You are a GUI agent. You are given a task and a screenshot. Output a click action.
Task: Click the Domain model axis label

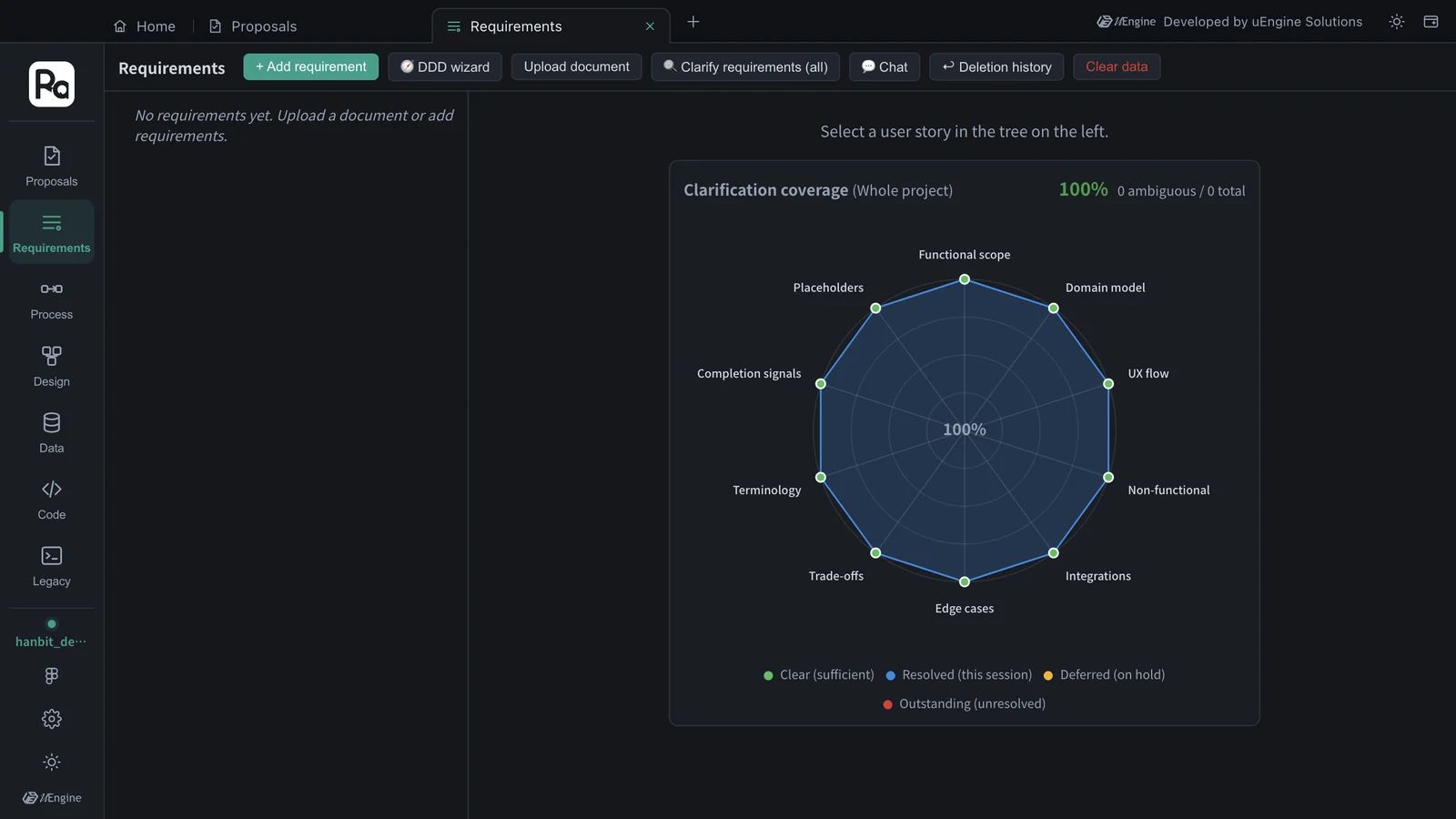point(1106,288)
